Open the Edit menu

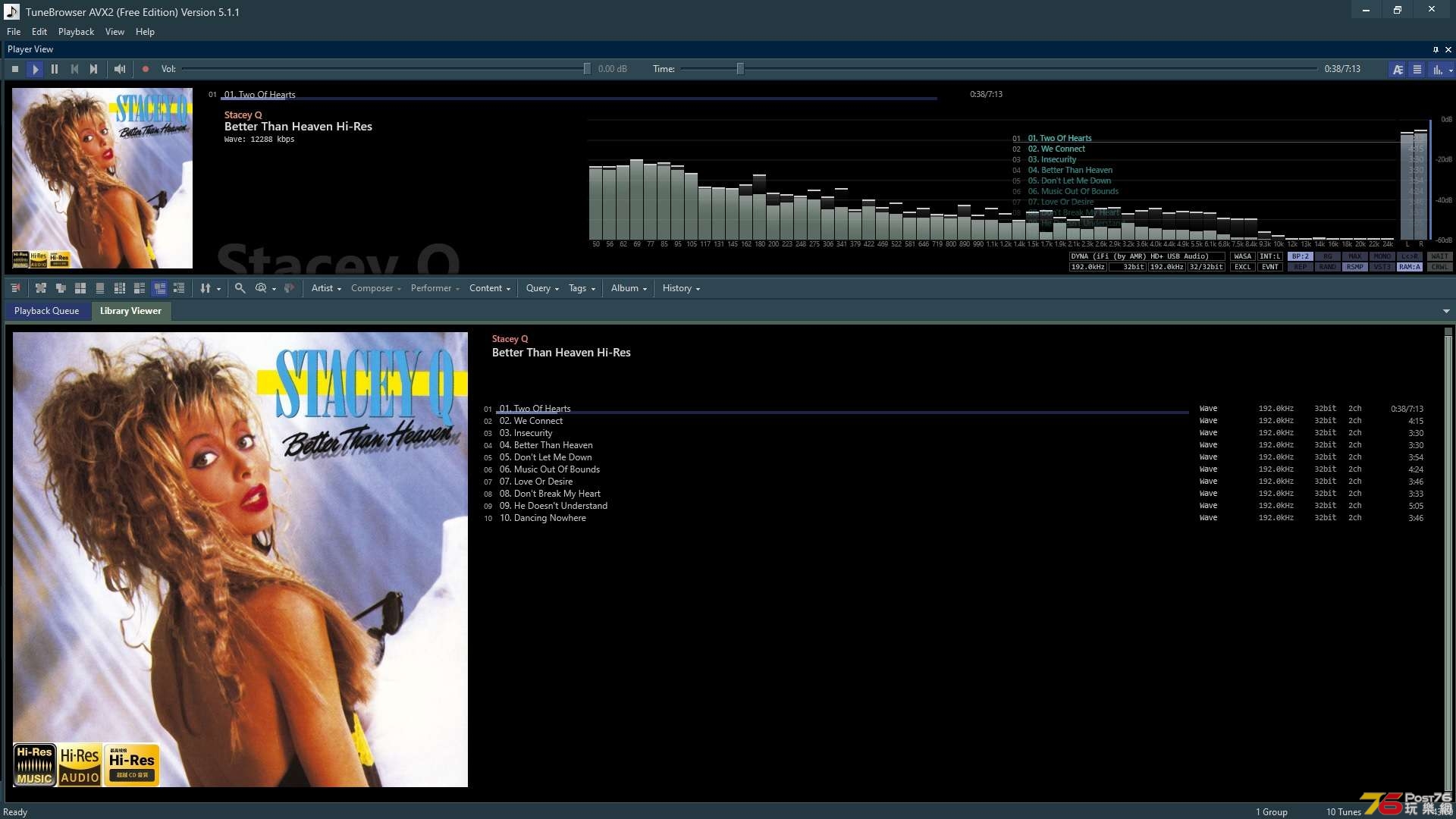(x=39, y=32)
